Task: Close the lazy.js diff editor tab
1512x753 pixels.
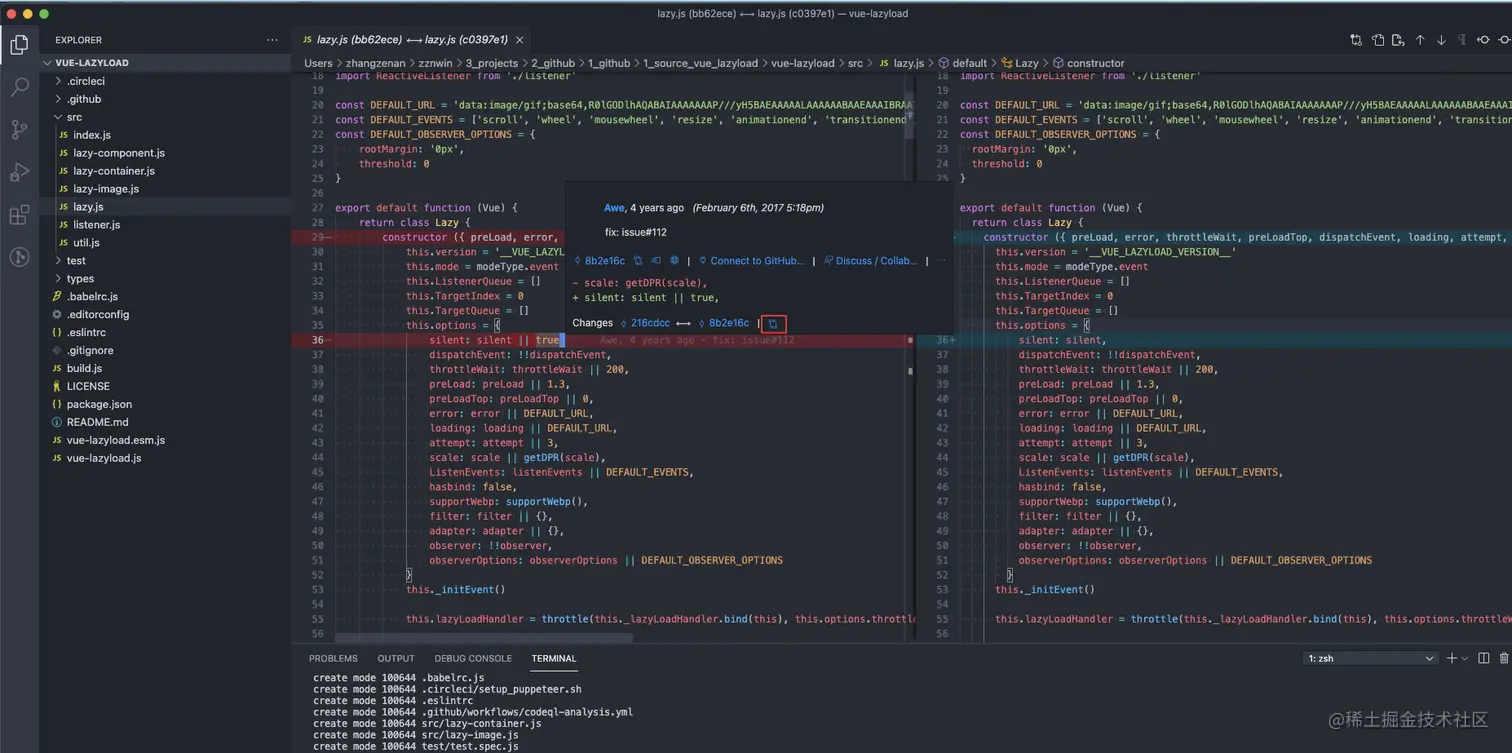Action: coord(519,40)
